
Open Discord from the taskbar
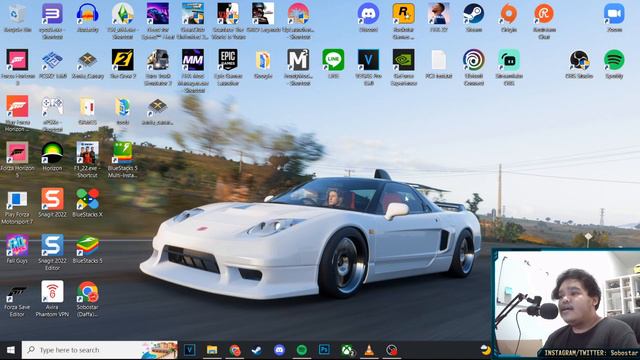pyautogui.click(x=279, y=350)
